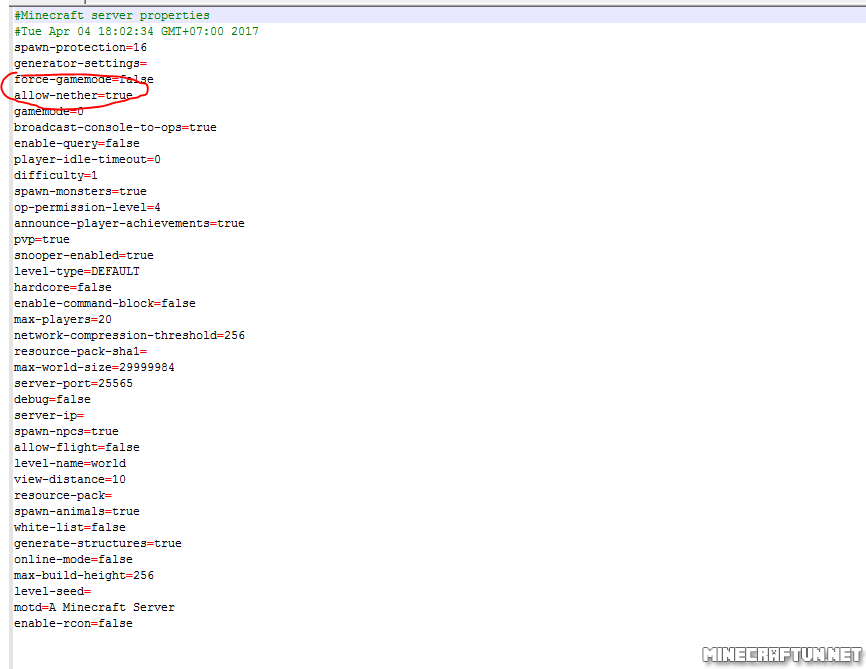This screenshot has width=866, height=669.
Task: Click the 'resource-pack-sha1=' line
Action: tap(81, 352)
